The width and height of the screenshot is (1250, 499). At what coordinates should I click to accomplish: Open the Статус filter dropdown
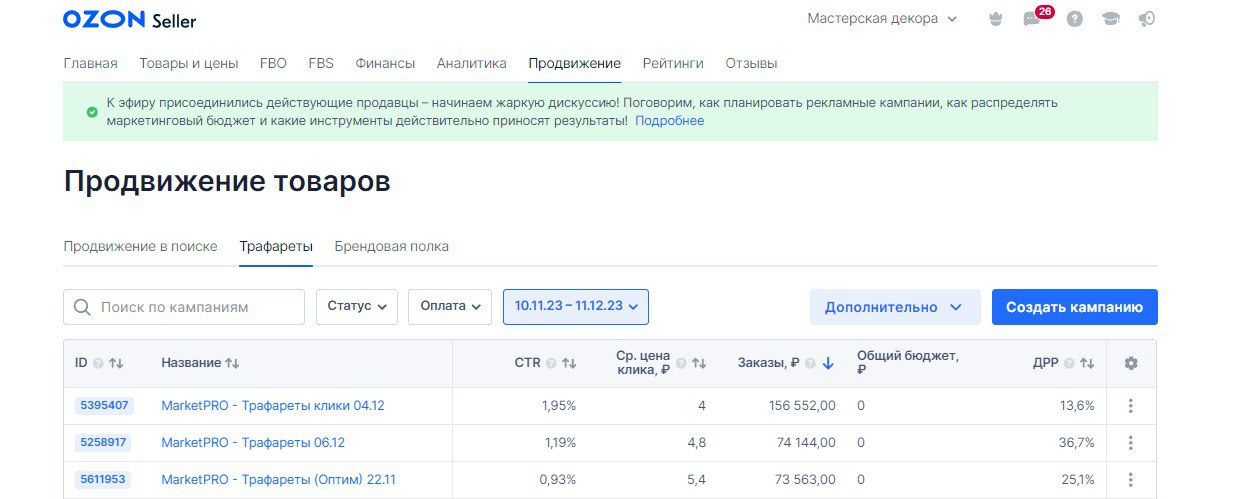(357, 306)
